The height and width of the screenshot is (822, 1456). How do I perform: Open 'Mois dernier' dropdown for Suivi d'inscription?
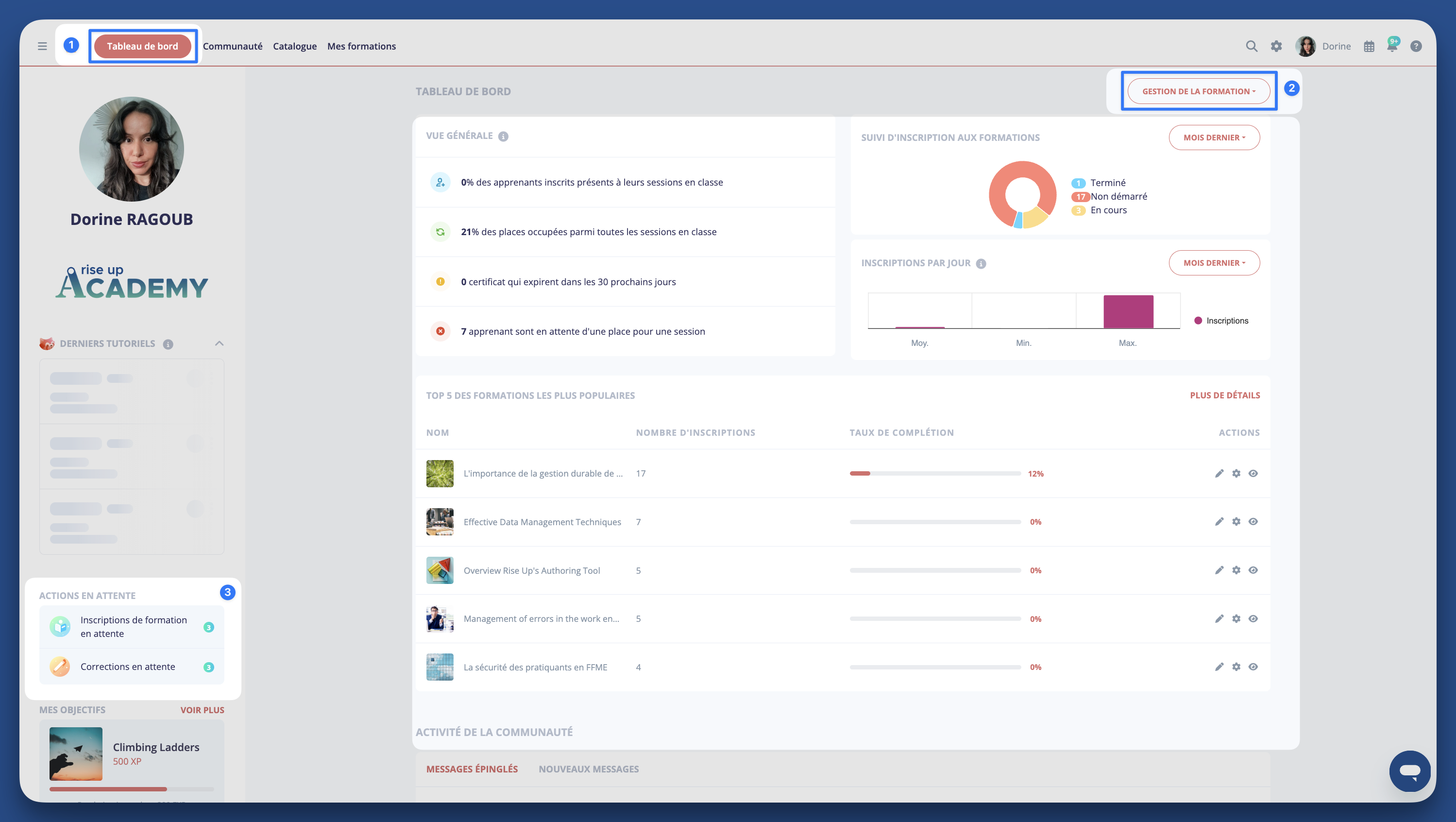[1214, 137]
